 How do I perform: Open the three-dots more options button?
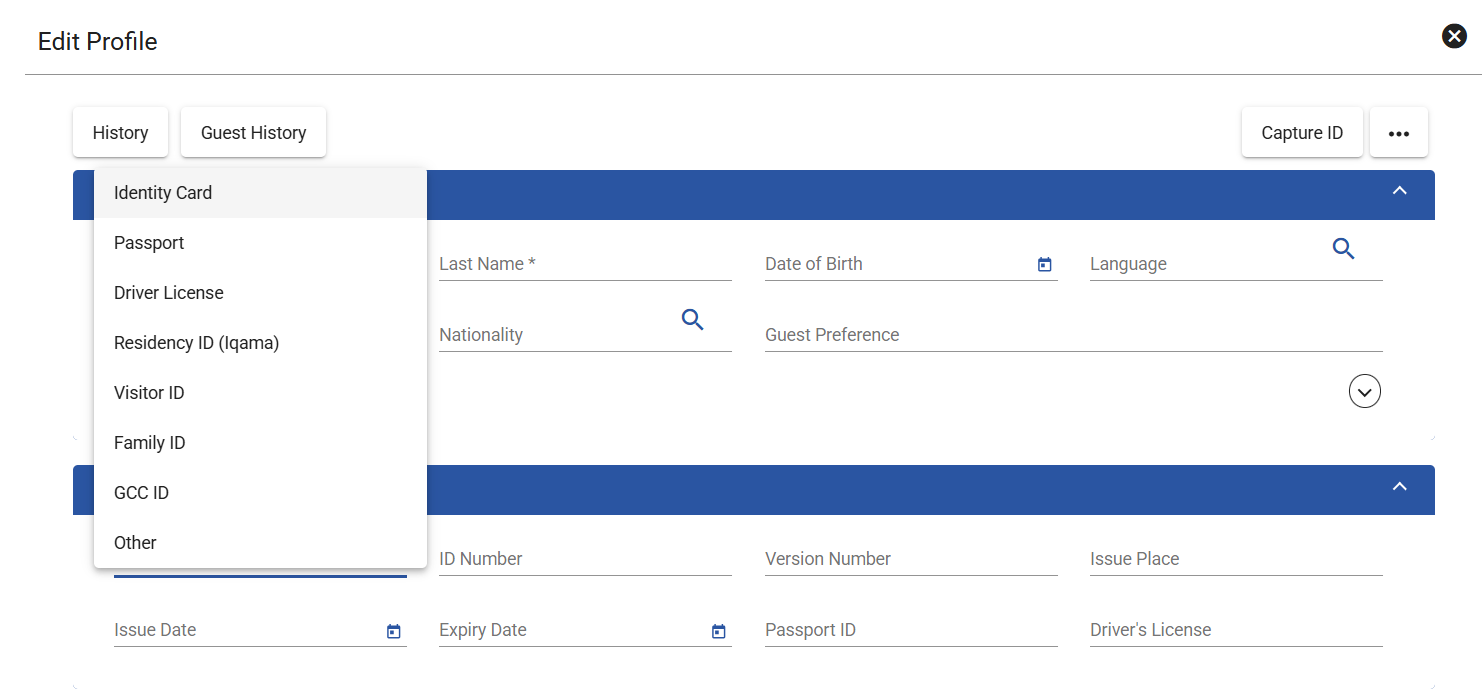tap(1398, 133)
